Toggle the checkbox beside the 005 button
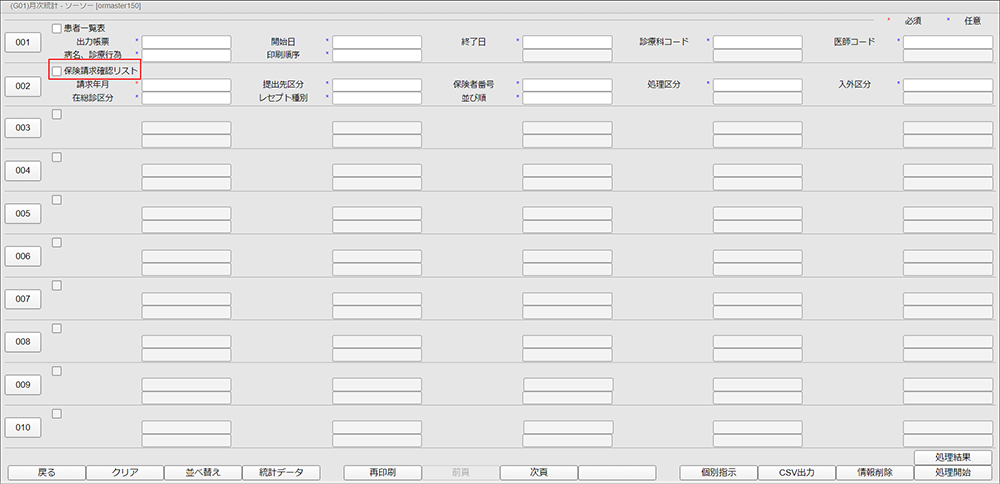Screen dimensions: 1000x484 (x=57, y=200)
